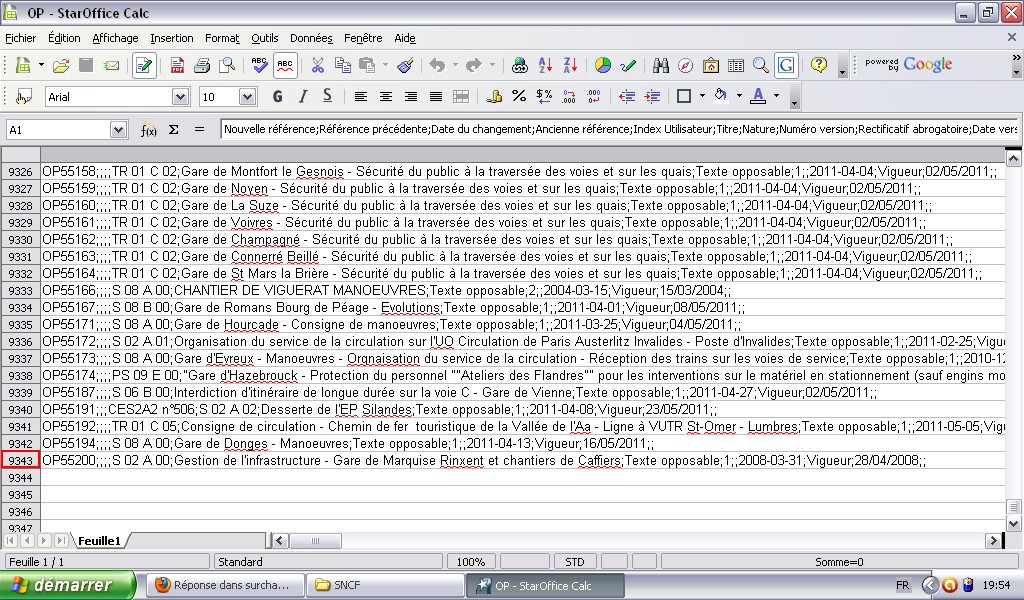The height and width of the screenshot is (600, 1024).
Task: Export the sheet directly as PDF
Action: click(x=177, y=66)
